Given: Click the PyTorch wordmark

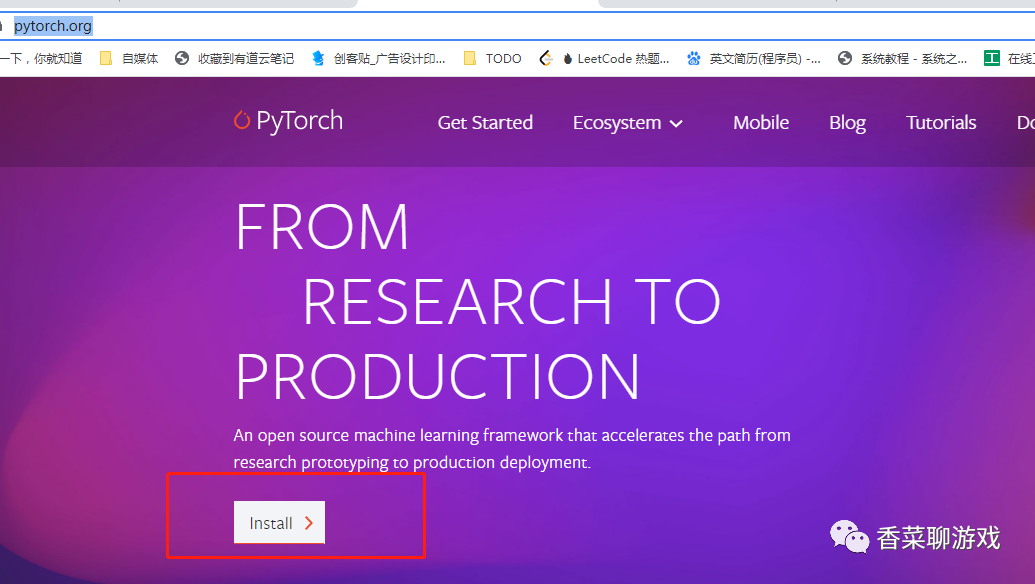Looking at the screenshot, I should coord(300,121).
